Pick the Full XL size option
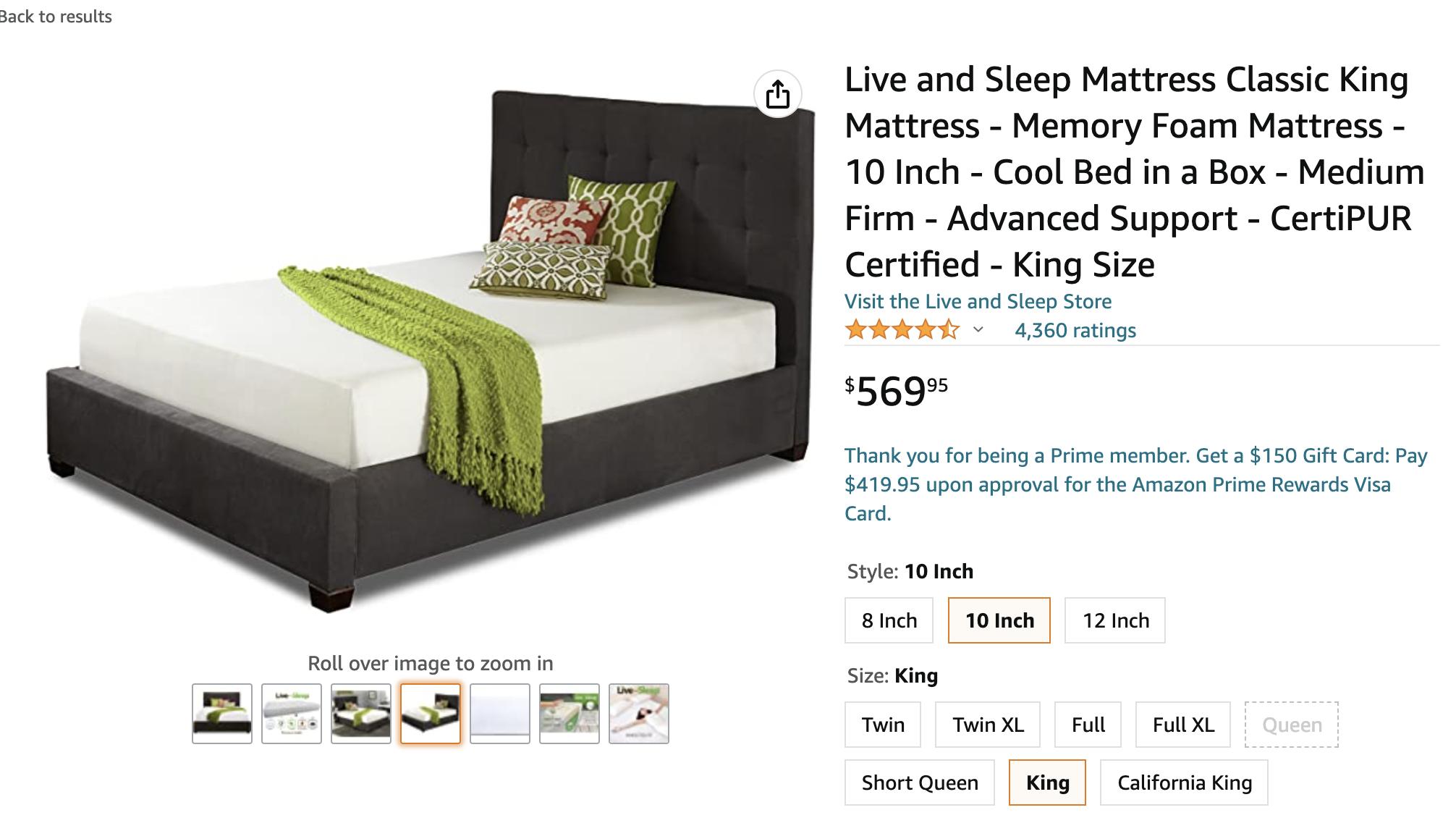 point(1183,725)
